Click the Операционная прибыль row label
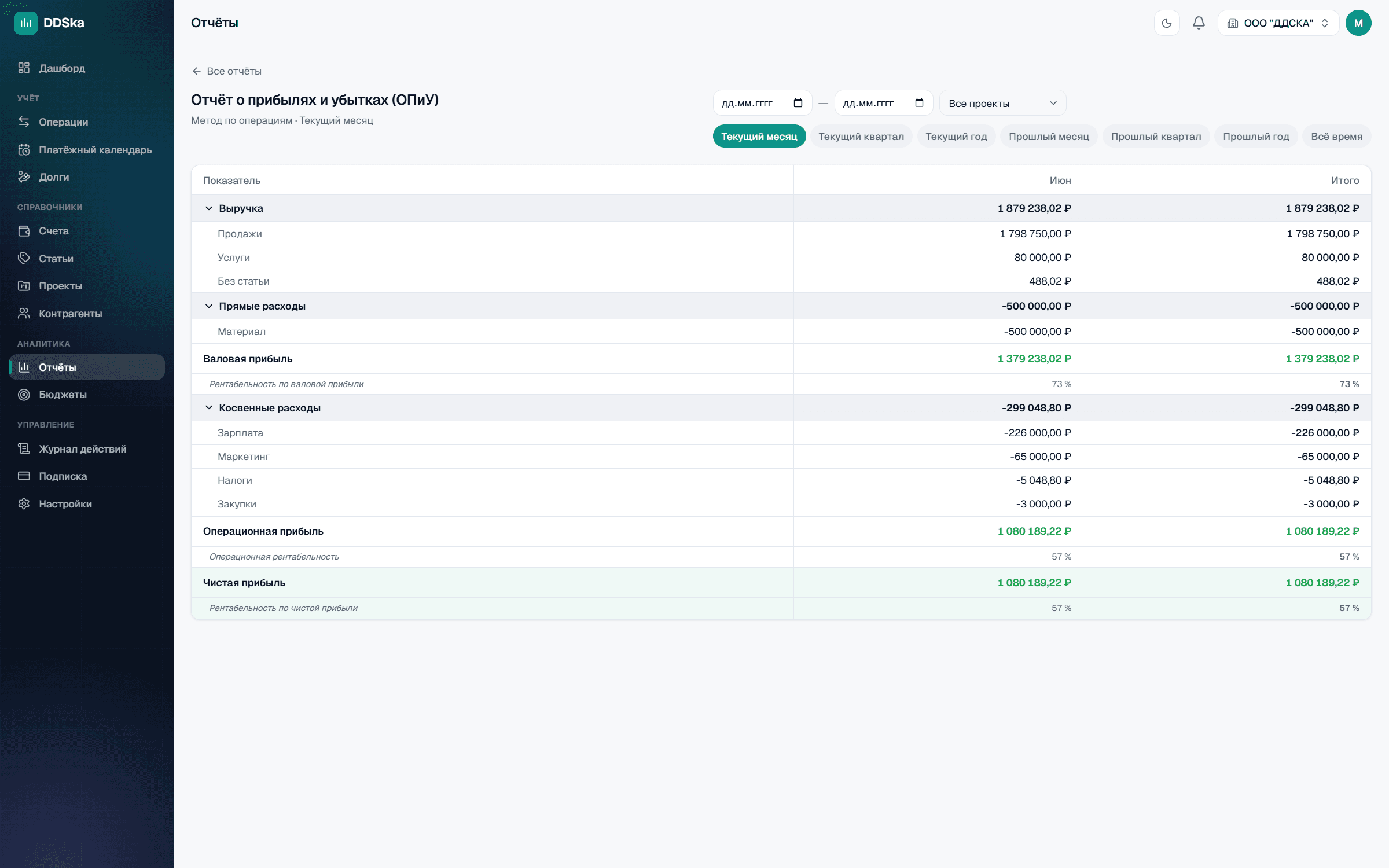1389x868 pixels. 263,531
